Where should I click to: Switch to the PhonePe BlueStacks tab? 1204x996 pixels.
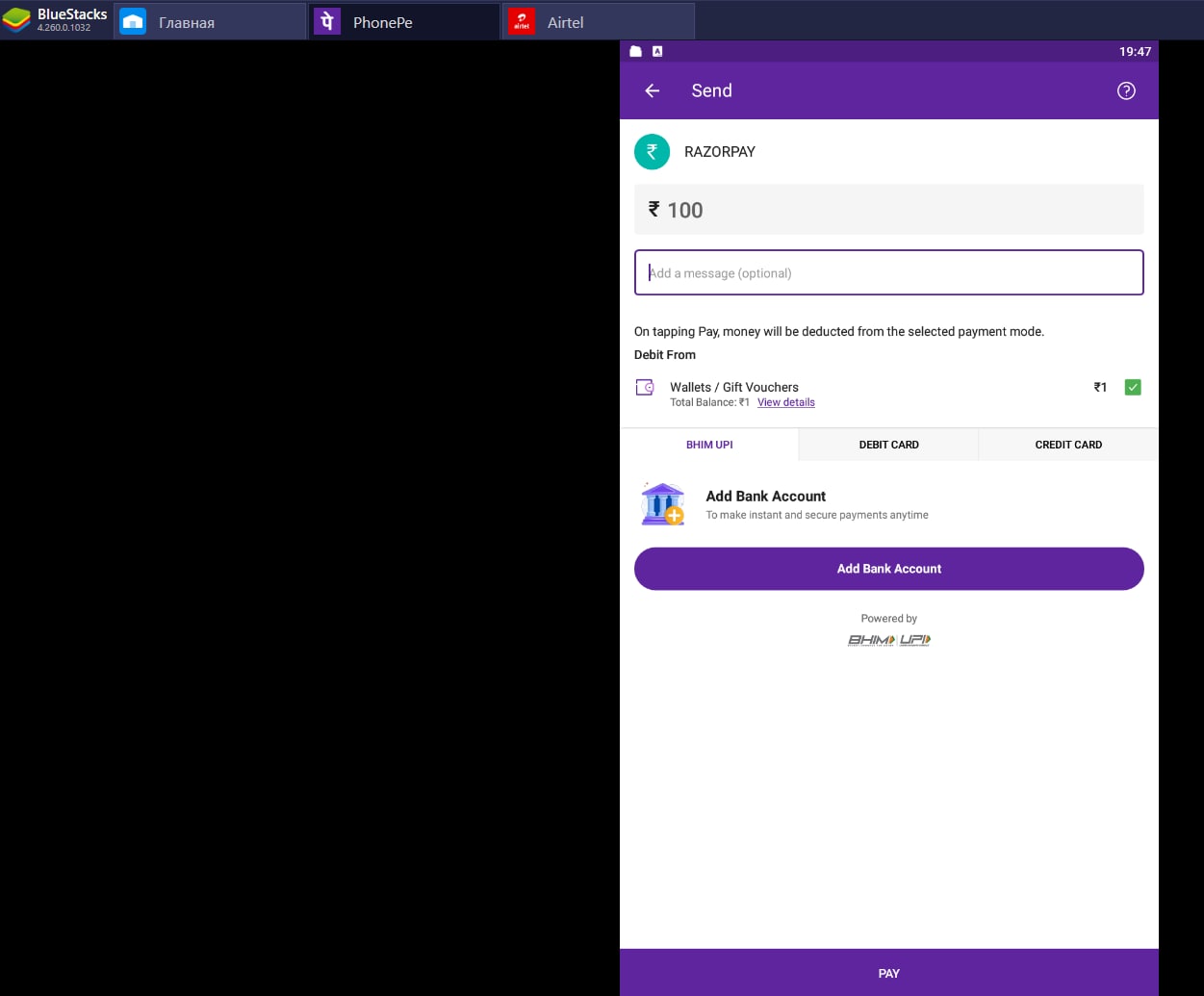click(404, 21)
